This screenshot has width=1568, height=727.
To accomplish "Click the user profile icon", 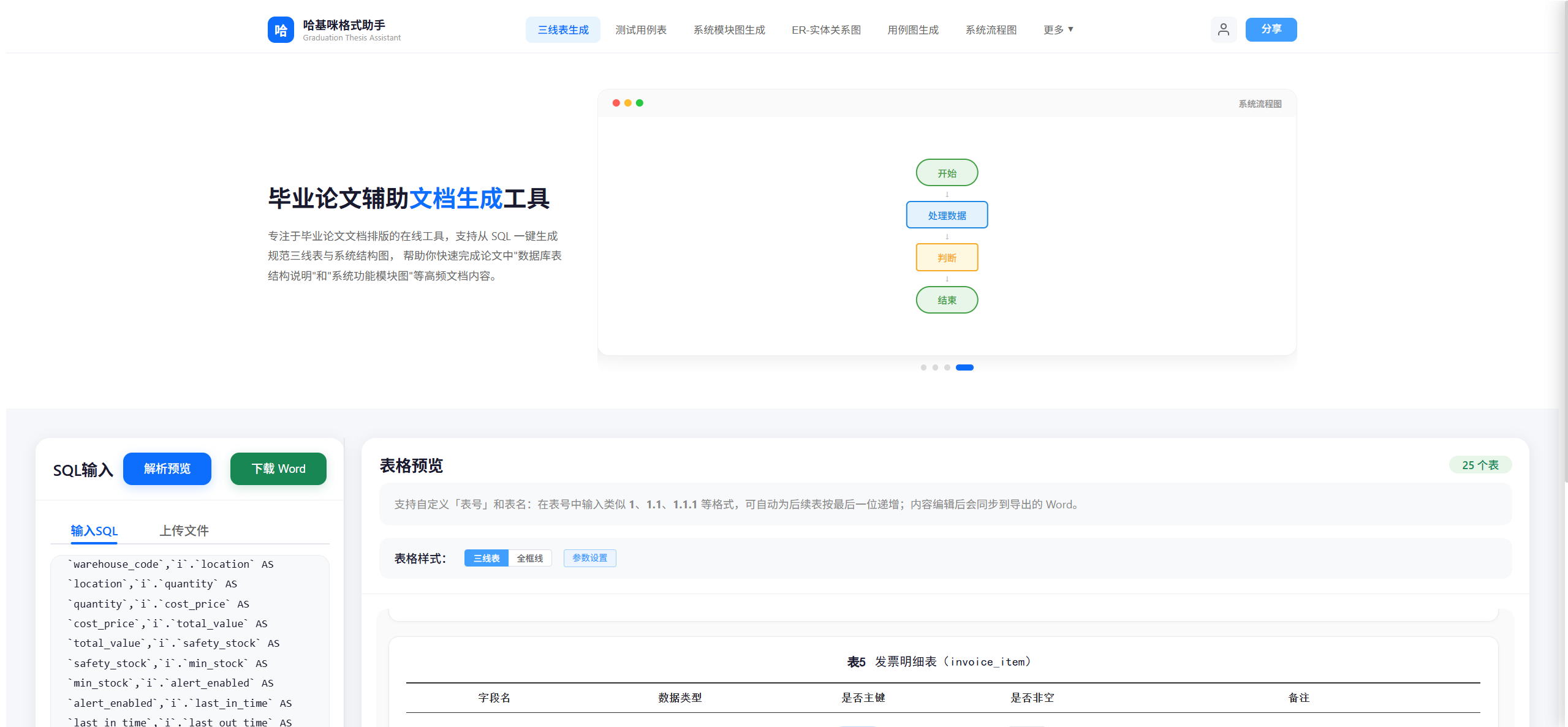I will click(1223, 29).
